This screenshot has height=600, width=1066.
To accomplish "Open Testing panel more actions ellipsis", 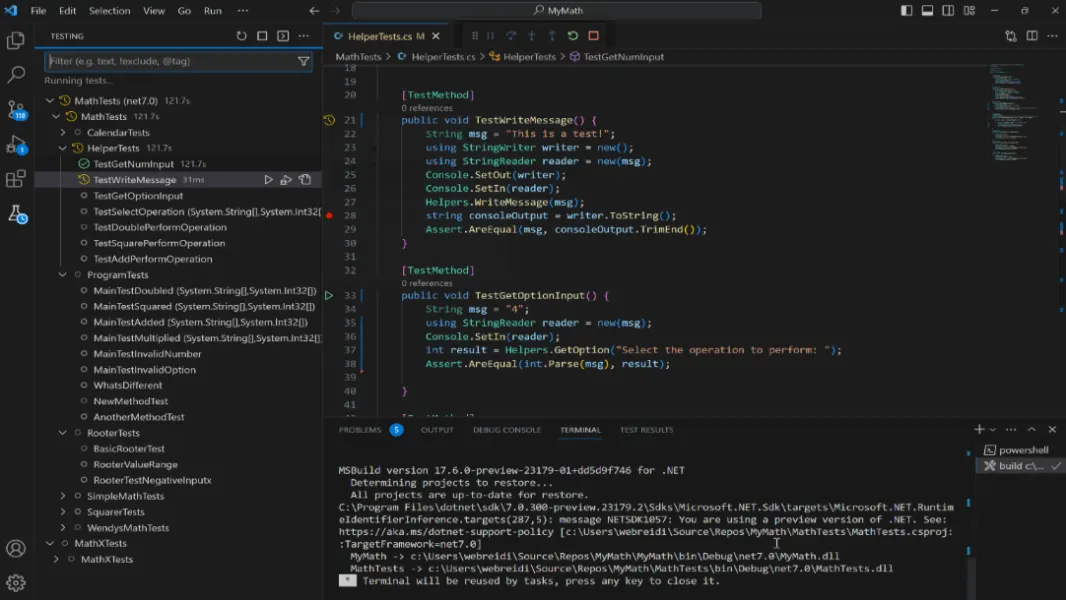I will [x=303, y=36].
